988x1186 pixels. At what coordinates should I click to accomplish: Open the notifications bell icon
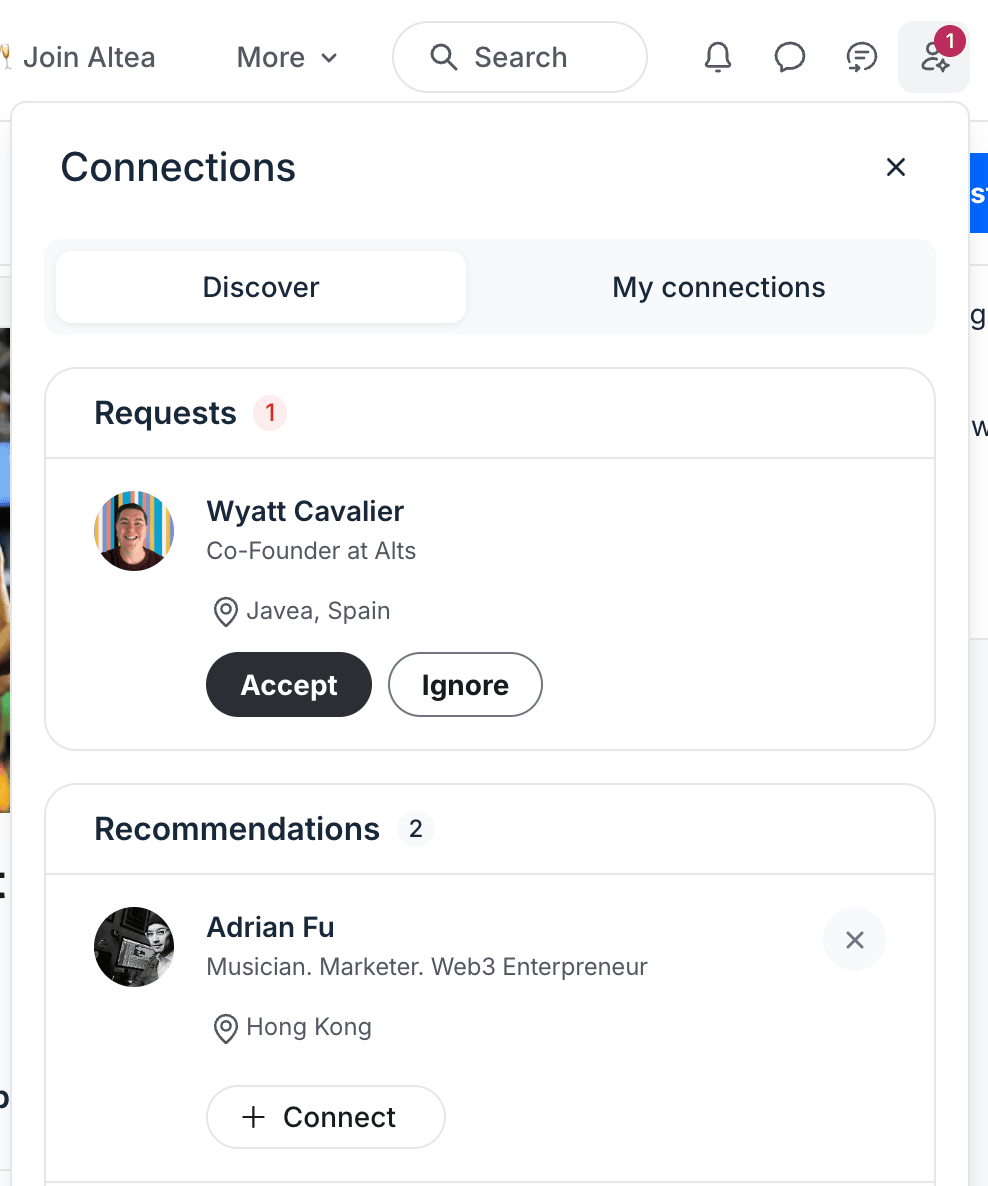717,57
